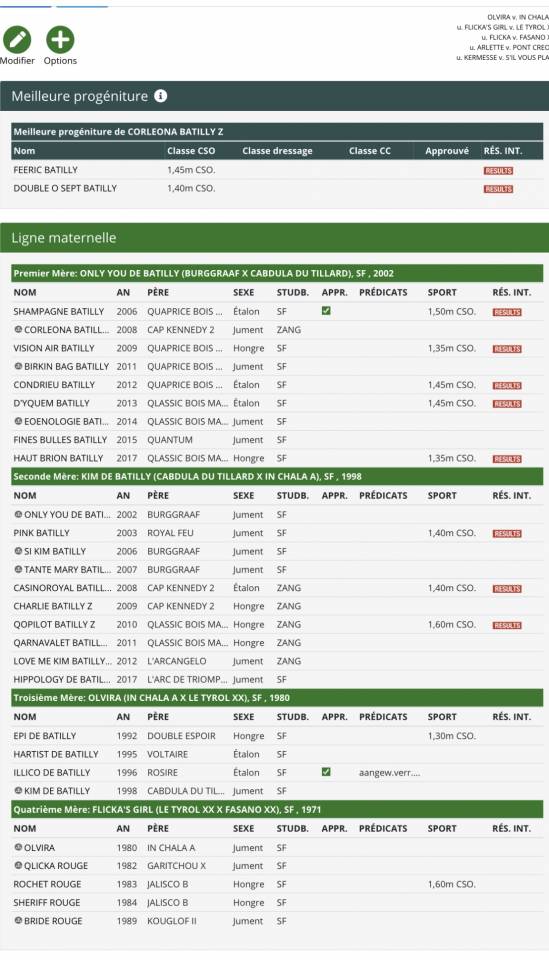Screen dimensions: 549x960
Task: Open RESULTS badge in PINK BATILLY row
Action: click(x=507, y=533)
